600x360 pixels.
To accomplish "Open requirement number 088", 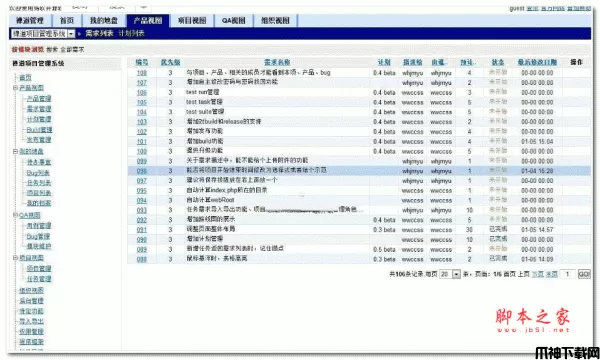I will (x=142, y=259).
